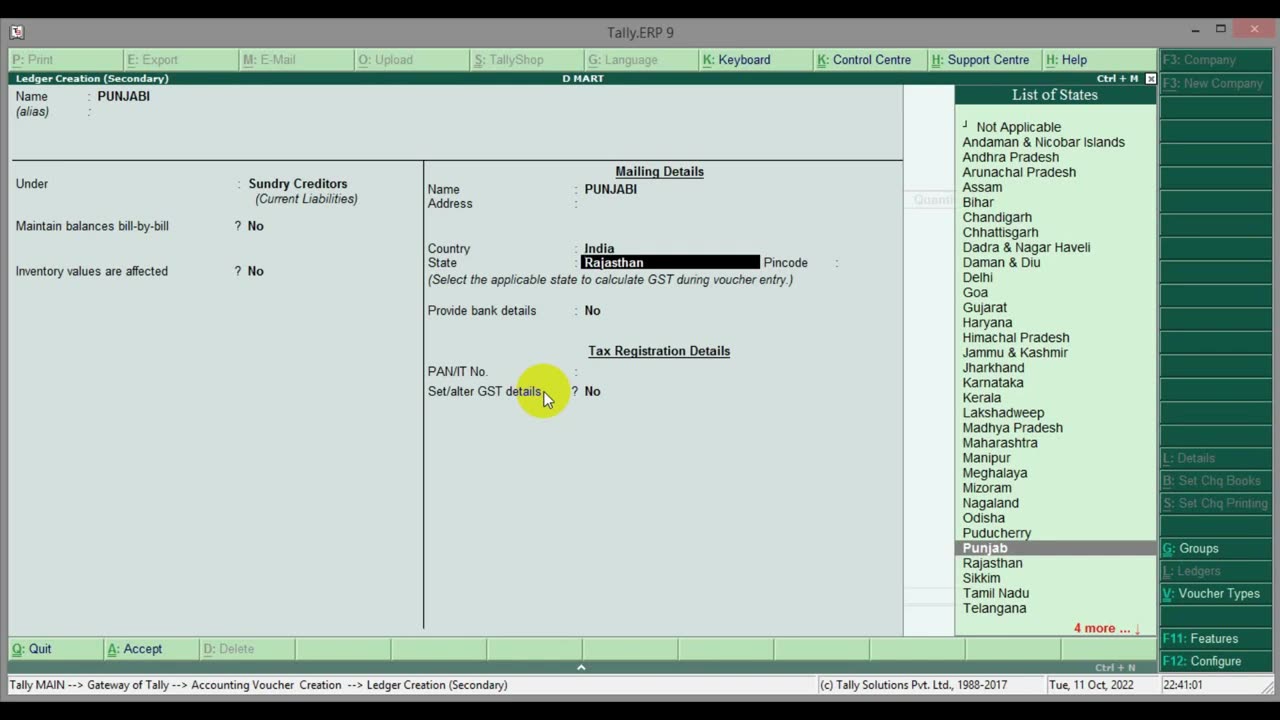Select Jammu & Kashmir from list
Viewport: 1280px width, 720px height.
[1015, 352]
